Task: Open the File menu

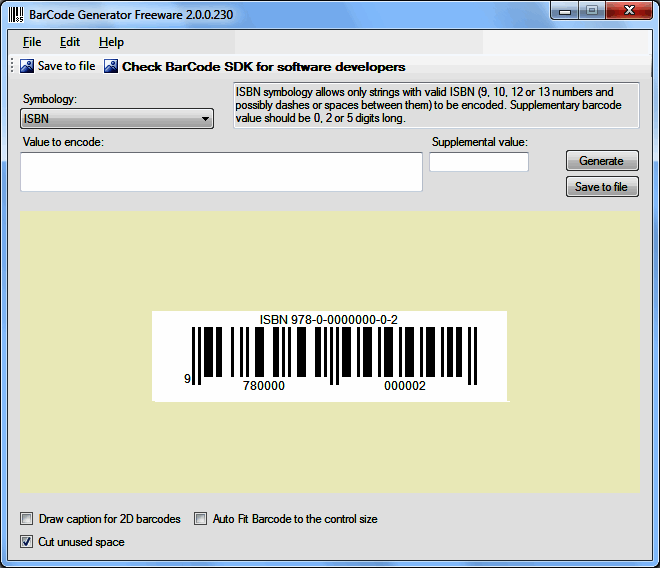Action: [32, 42]
